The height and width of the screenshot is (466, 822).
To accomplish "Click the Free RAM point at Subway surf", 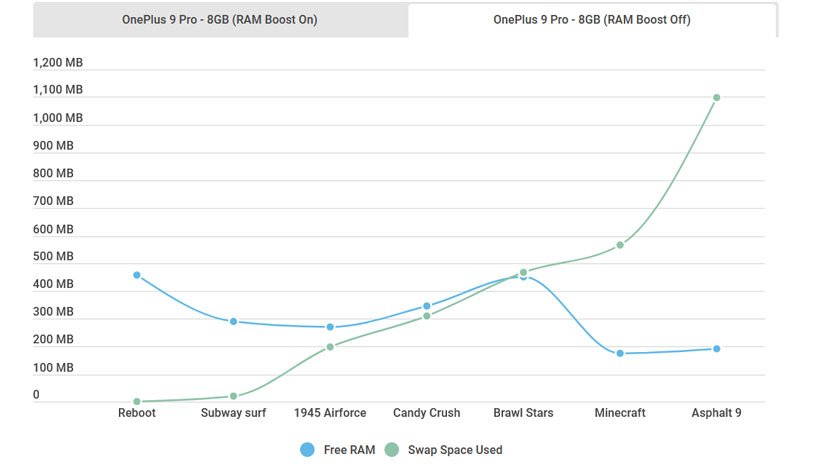I will pyautogui.click(x=233, y=321).
